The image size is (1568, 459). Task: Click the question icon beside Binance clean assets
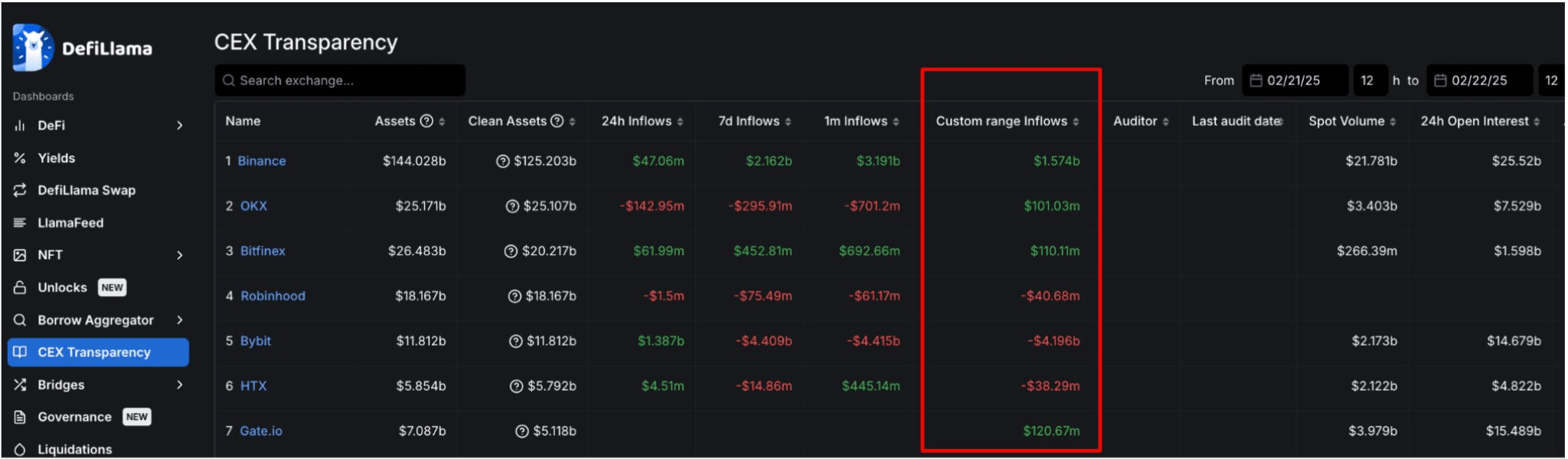coord(502,161)
